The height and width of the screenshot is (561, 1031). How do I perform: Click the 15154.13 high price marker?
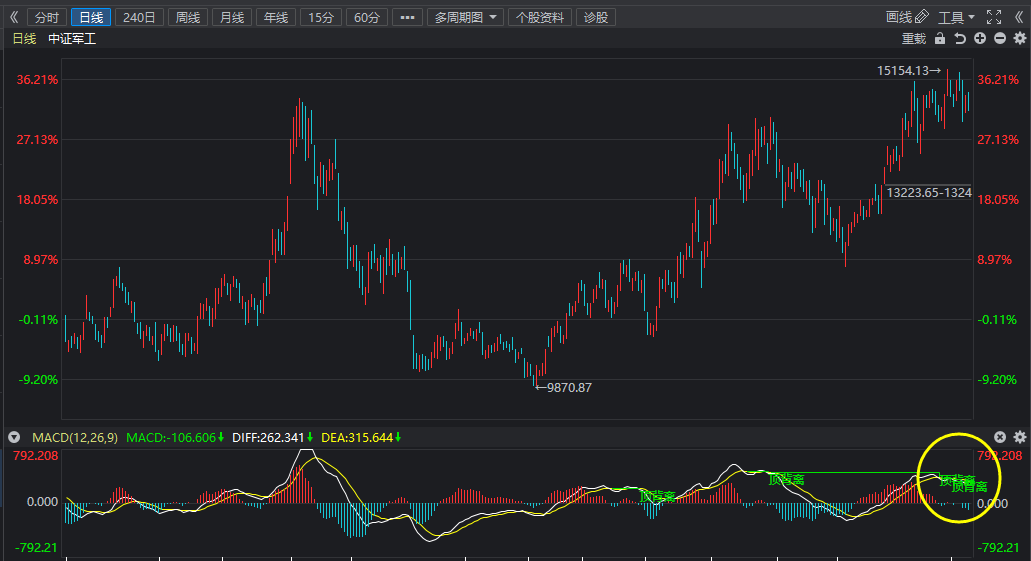pos(909,70)
